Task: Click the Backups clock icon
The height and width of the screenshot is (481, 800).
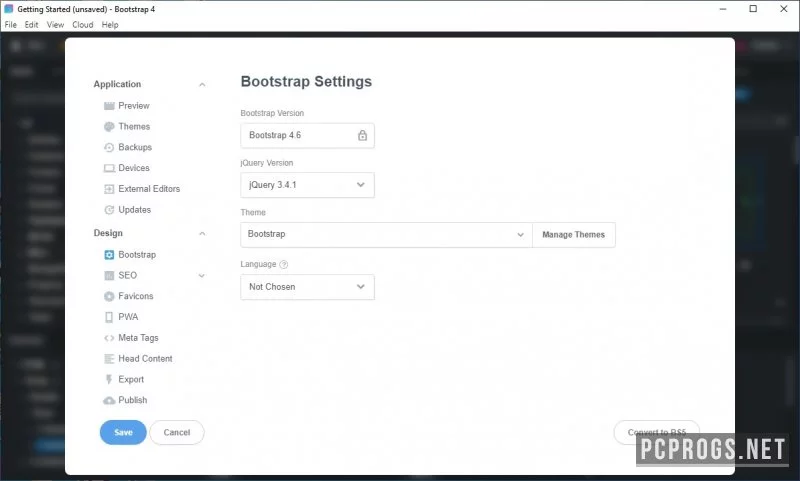Action: (109, 147)
